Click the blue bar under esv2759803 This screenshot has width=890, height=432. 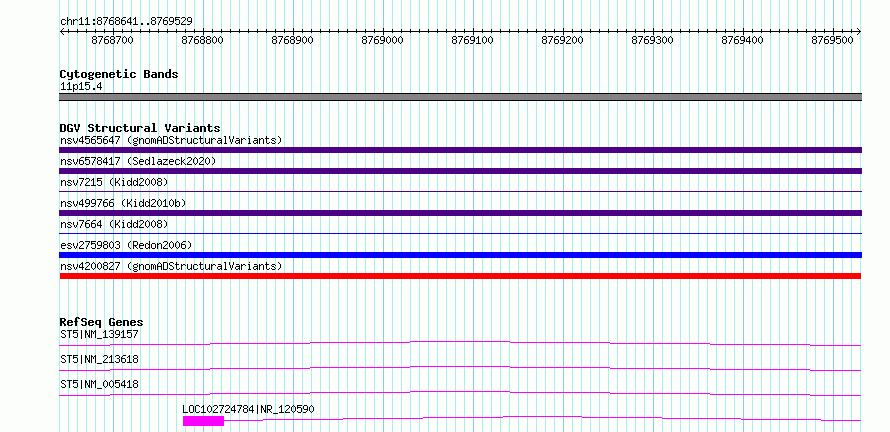460,255
